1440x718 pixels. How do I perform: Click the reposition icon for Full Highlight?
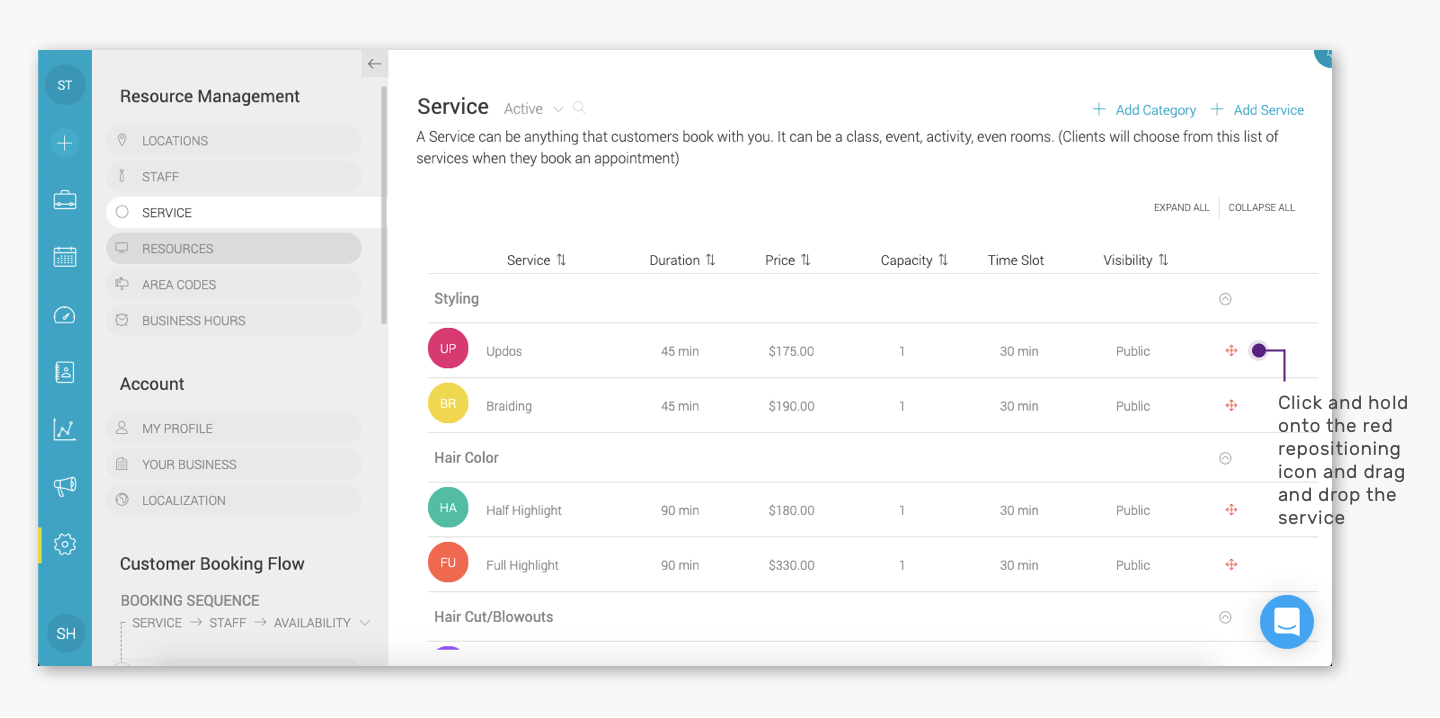click(1232, 565)
